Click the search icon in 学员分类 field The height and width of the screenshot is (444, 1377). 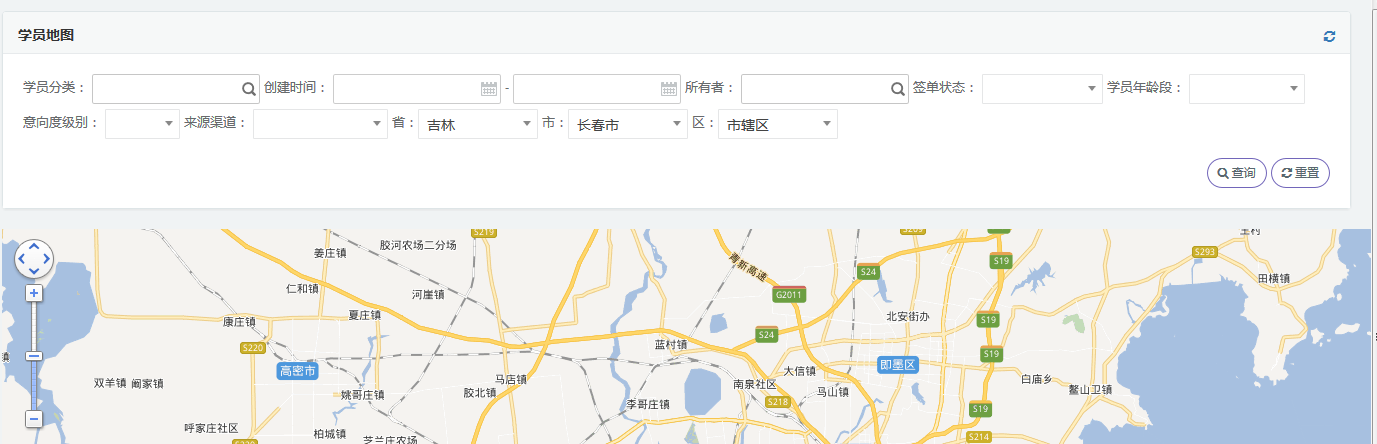click(x=249, y=88)
